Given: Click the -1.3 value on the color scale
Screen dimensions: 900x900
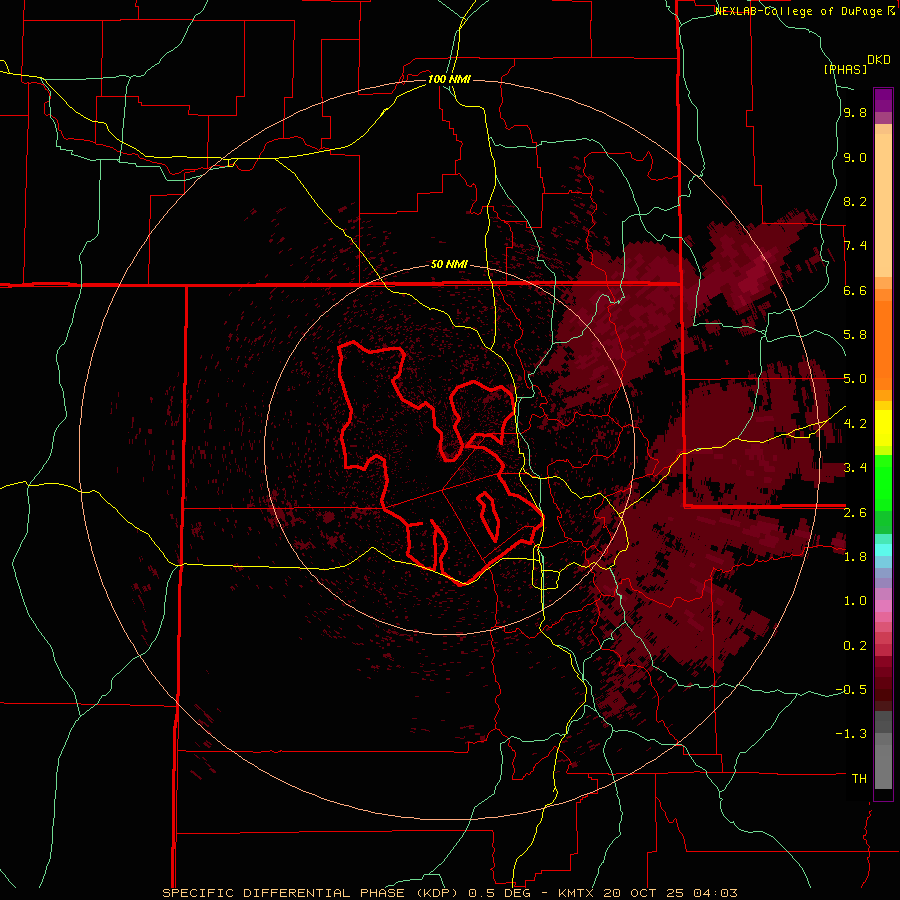Looking at the screenshot, I should [x=851, y=734].
